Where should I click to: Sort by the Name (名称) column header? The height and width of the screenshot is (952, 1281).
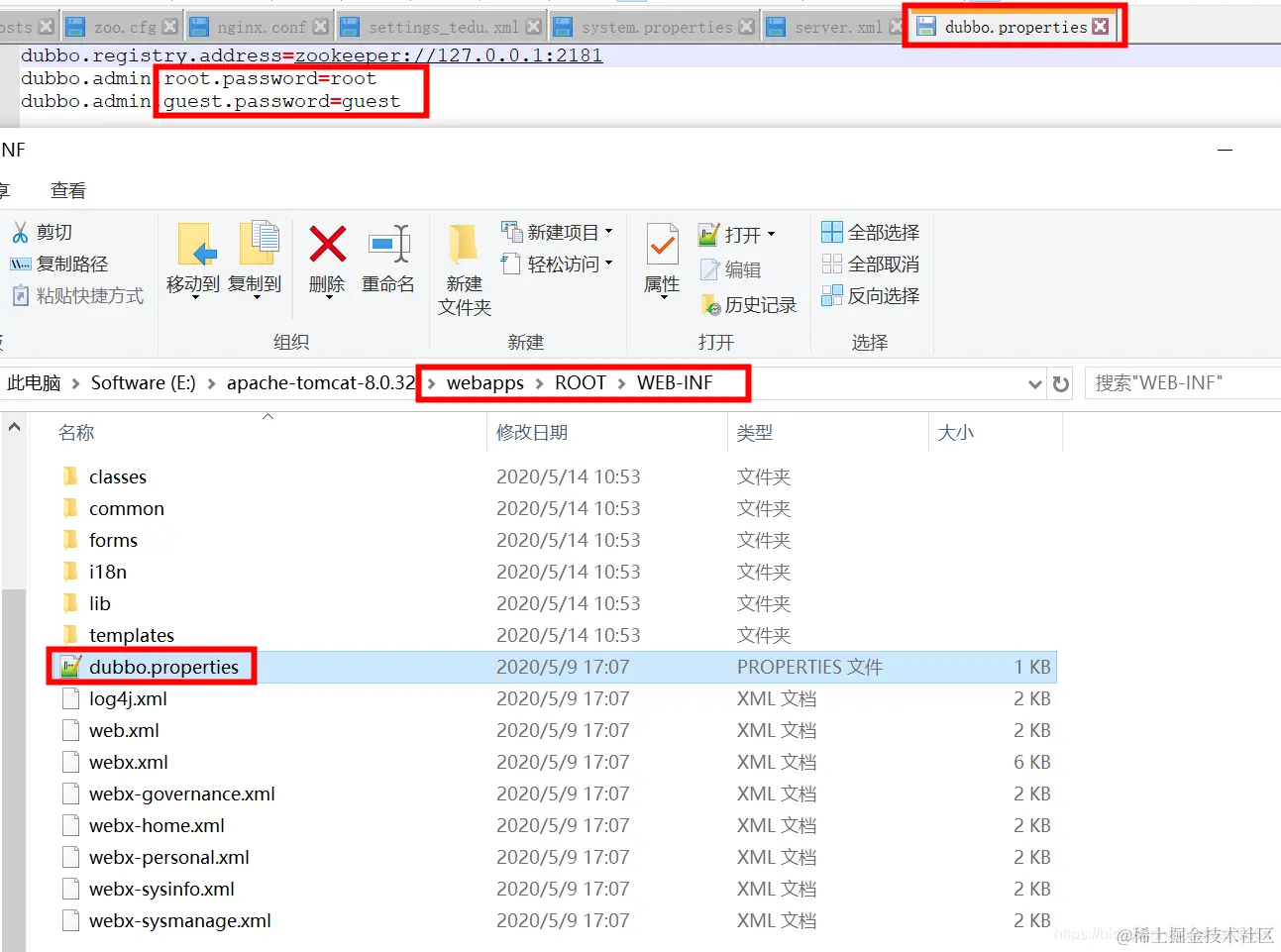click(76, 433)
